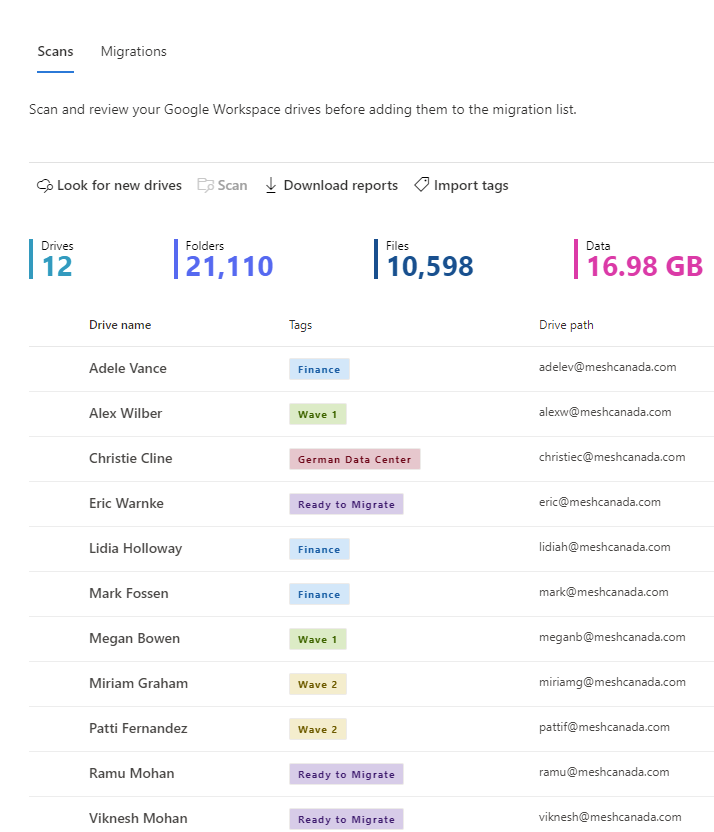
Task: Click the Look for new drives cloud icon
Action: pos(45,186)
